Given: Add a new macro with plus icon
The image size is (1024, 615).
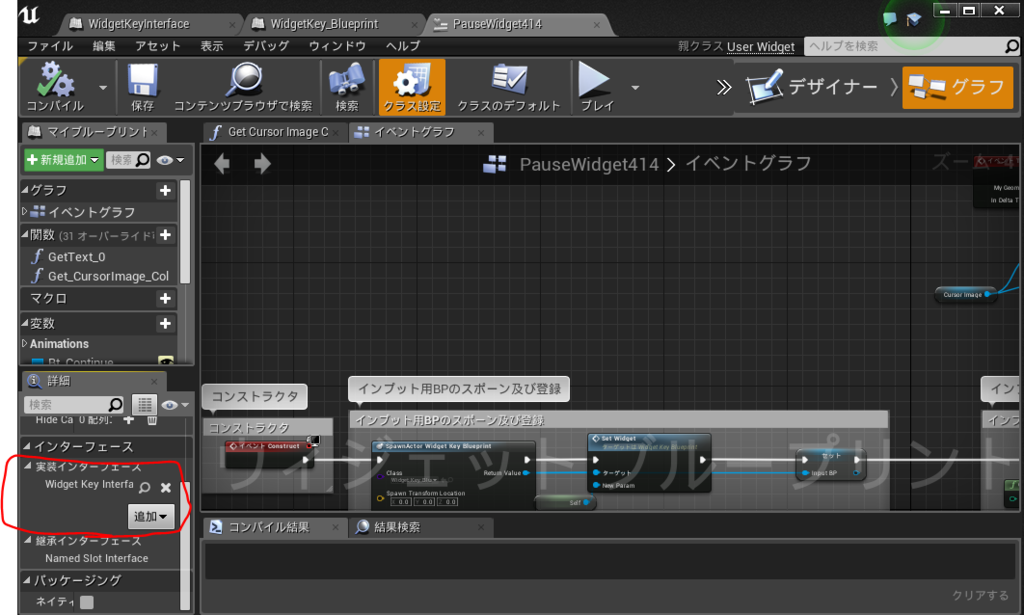Looking at the screenshot, I should point(165,298).
